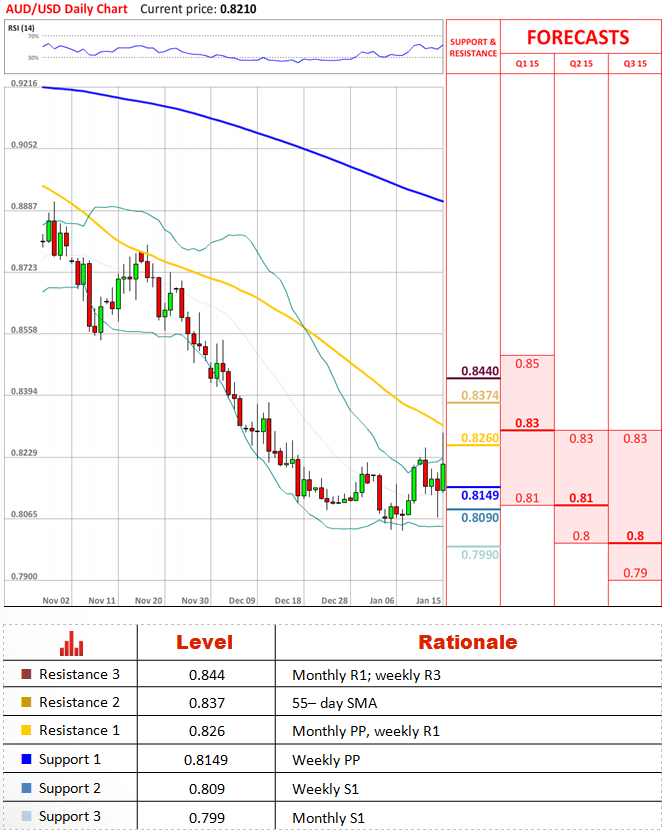Screen dimensions: 662x830
Task: Click the 0.8229 price axis label
Action: coord(24,454)
